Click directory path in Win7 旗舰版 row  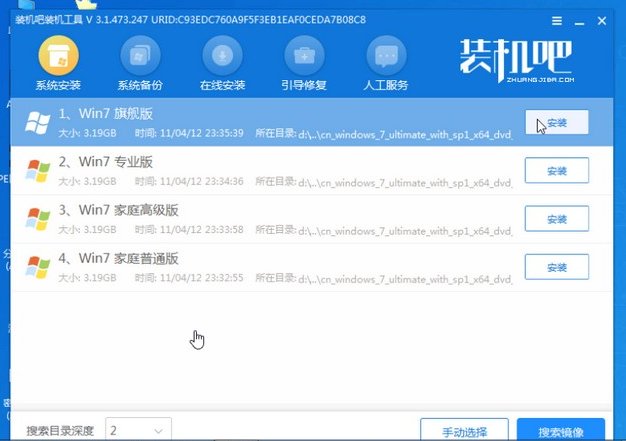coord(405,134)
